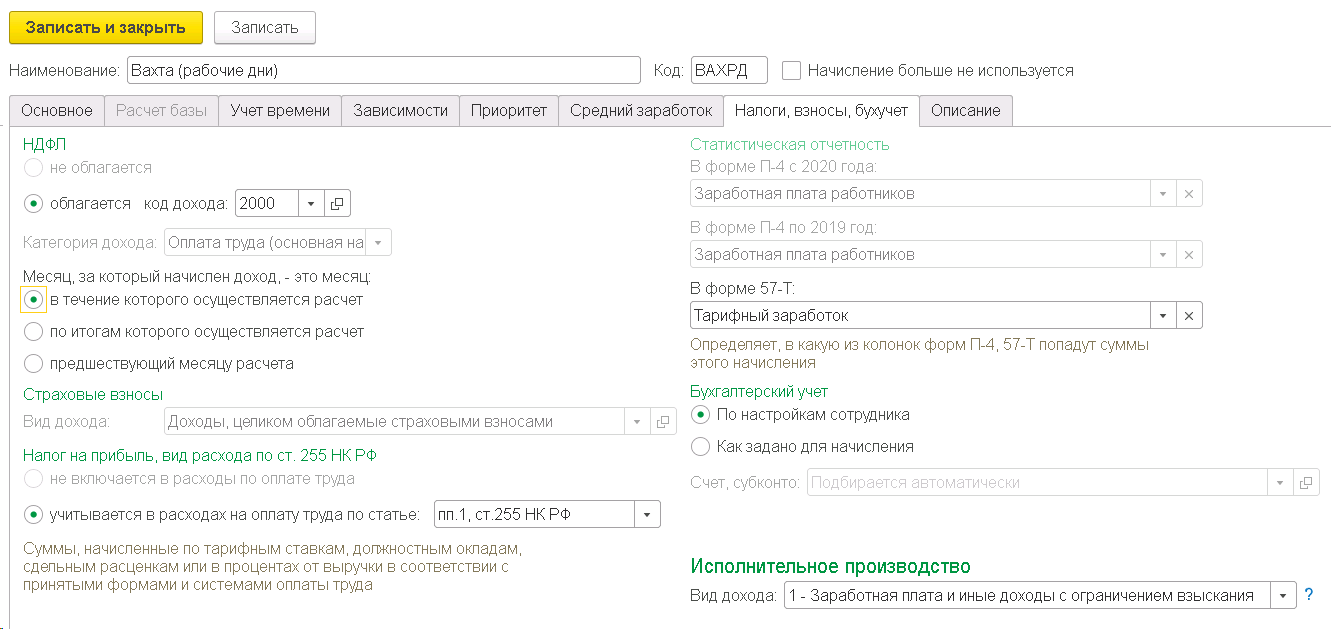1331x629 pixels.
Task: Open the income code 2000 record icon
Action: pyautogui.click(x=337, y=204)
